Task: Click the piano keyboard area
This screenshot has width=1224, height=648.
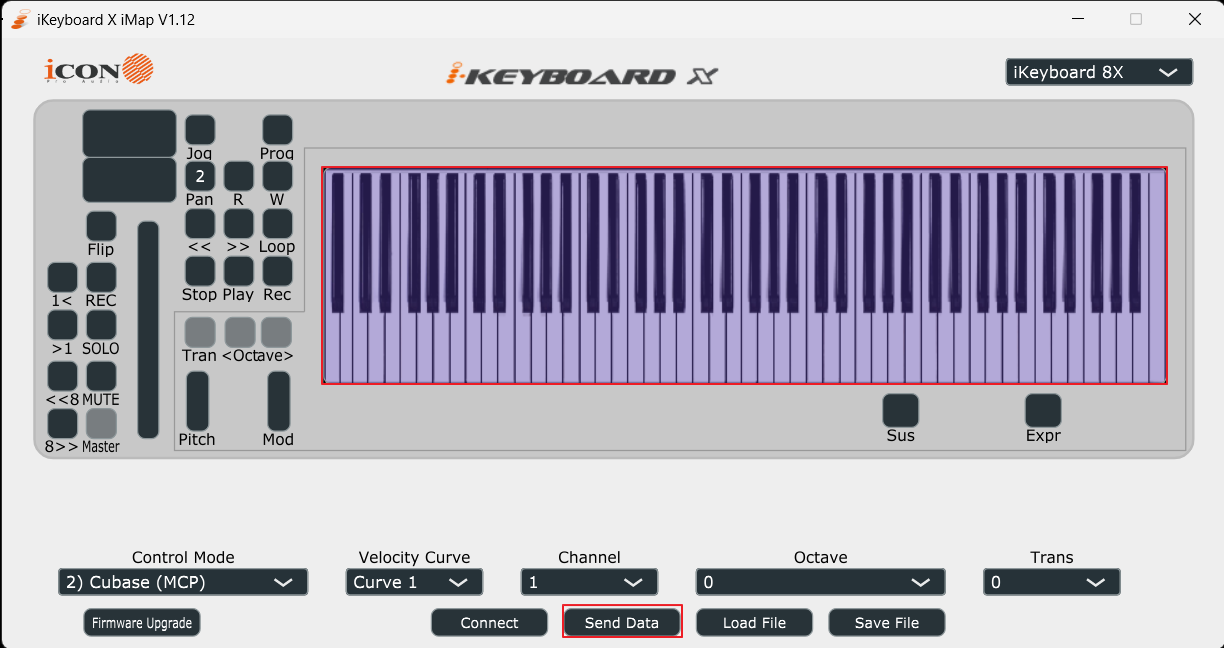Action: pyautogui.click(x=744, y=275)
